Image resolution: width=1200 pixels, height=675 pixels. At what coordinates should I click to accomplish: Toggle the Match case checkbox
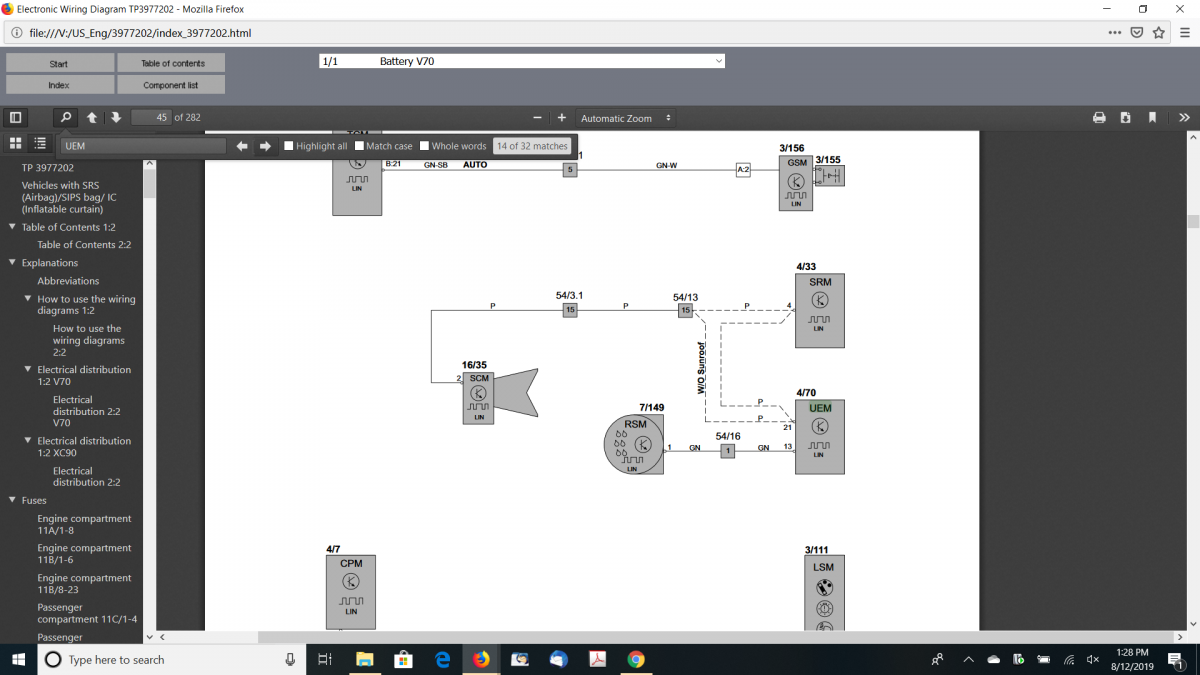tap(360, 146)
